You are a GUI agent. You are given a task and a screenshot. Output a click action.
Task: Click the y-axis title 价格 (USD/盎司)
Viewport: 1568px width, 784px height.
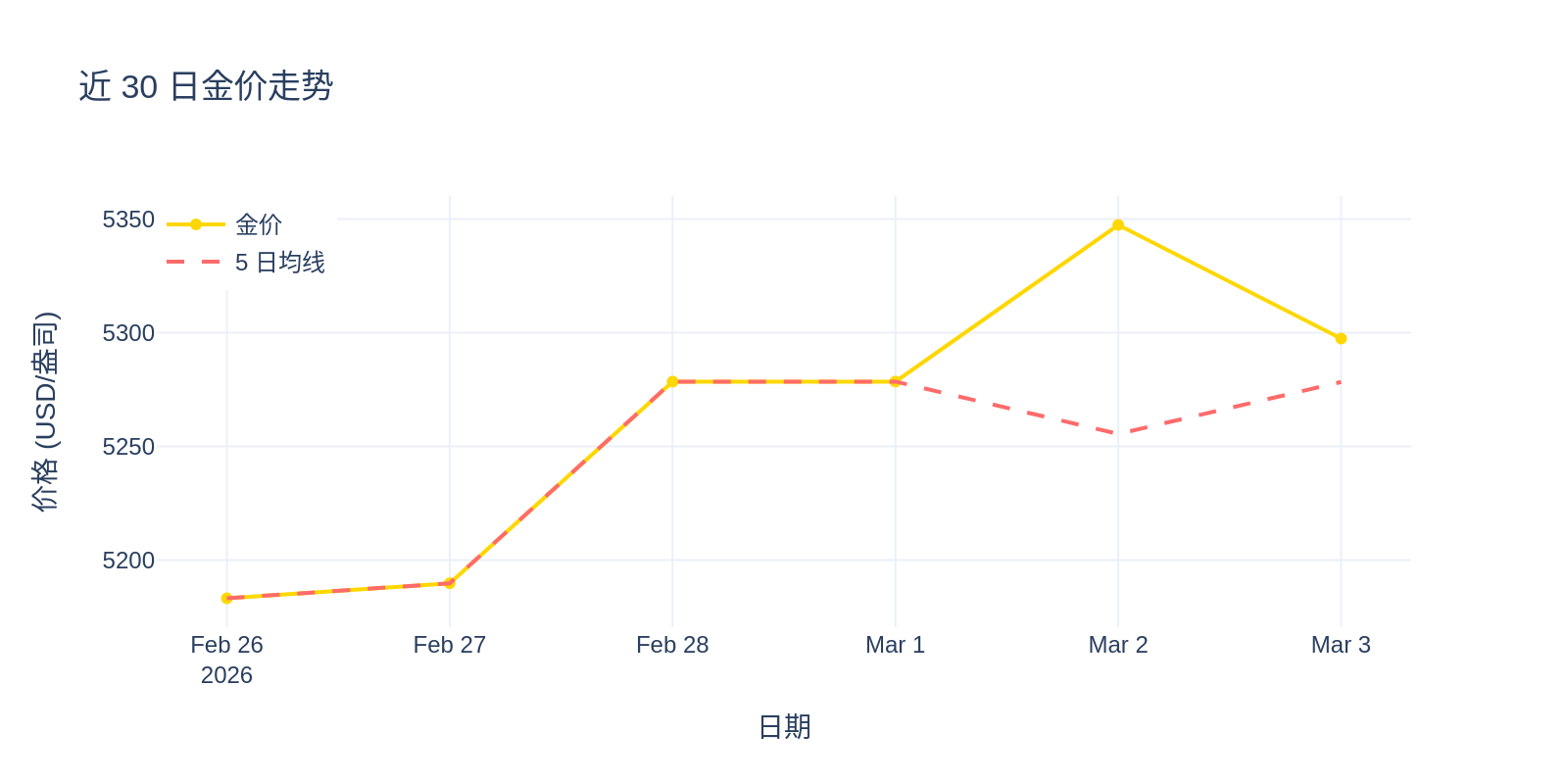[45, 412]
